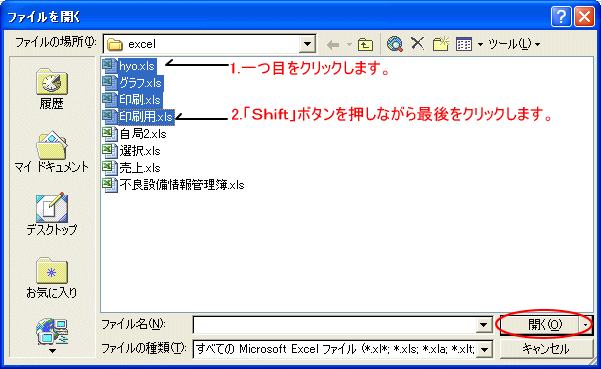Click the Excel icon next to hyo.xls

click(110, 66)
